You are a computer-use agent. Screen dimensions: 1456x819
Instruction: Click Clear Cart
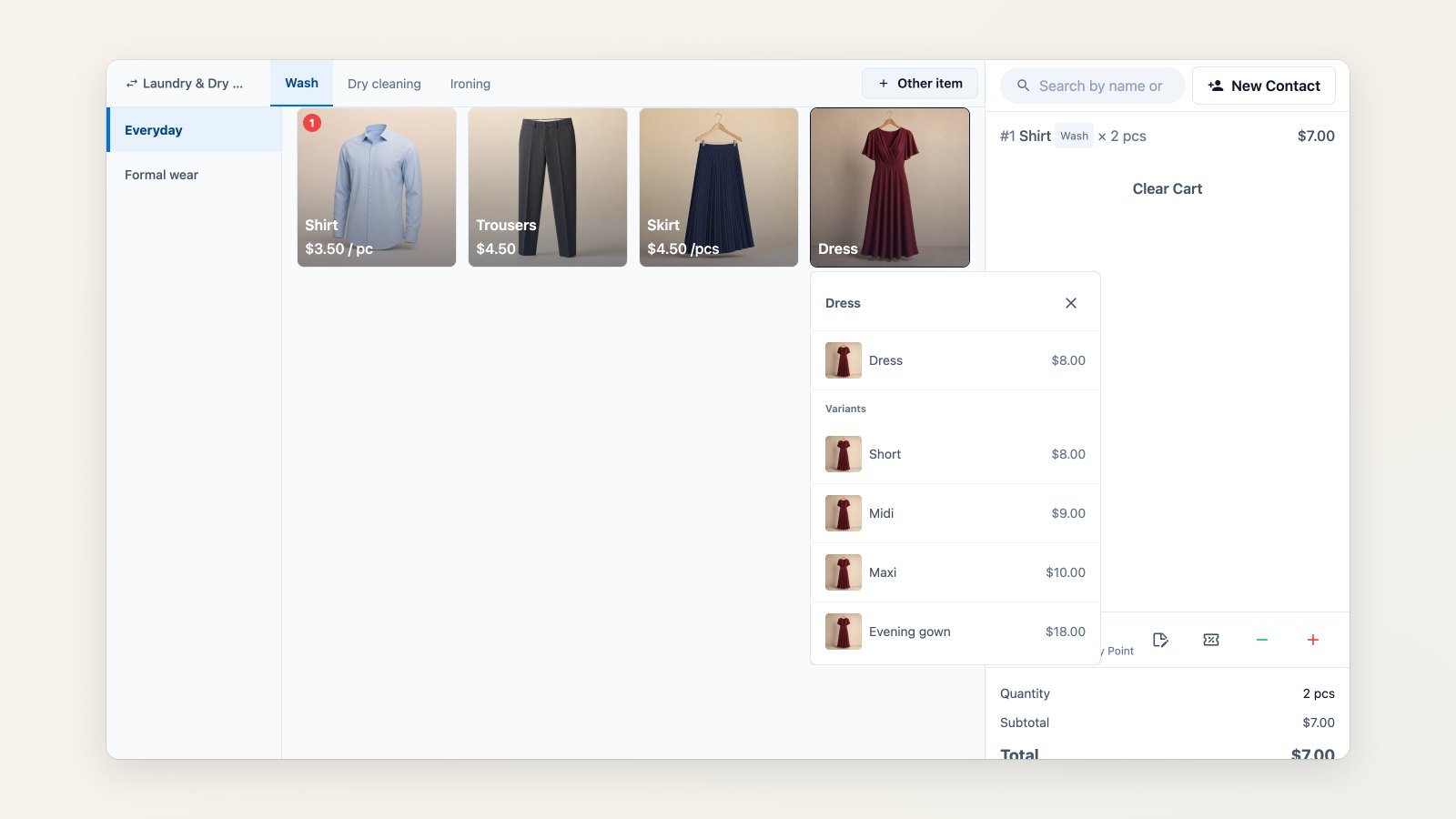tap(1168, 188)
